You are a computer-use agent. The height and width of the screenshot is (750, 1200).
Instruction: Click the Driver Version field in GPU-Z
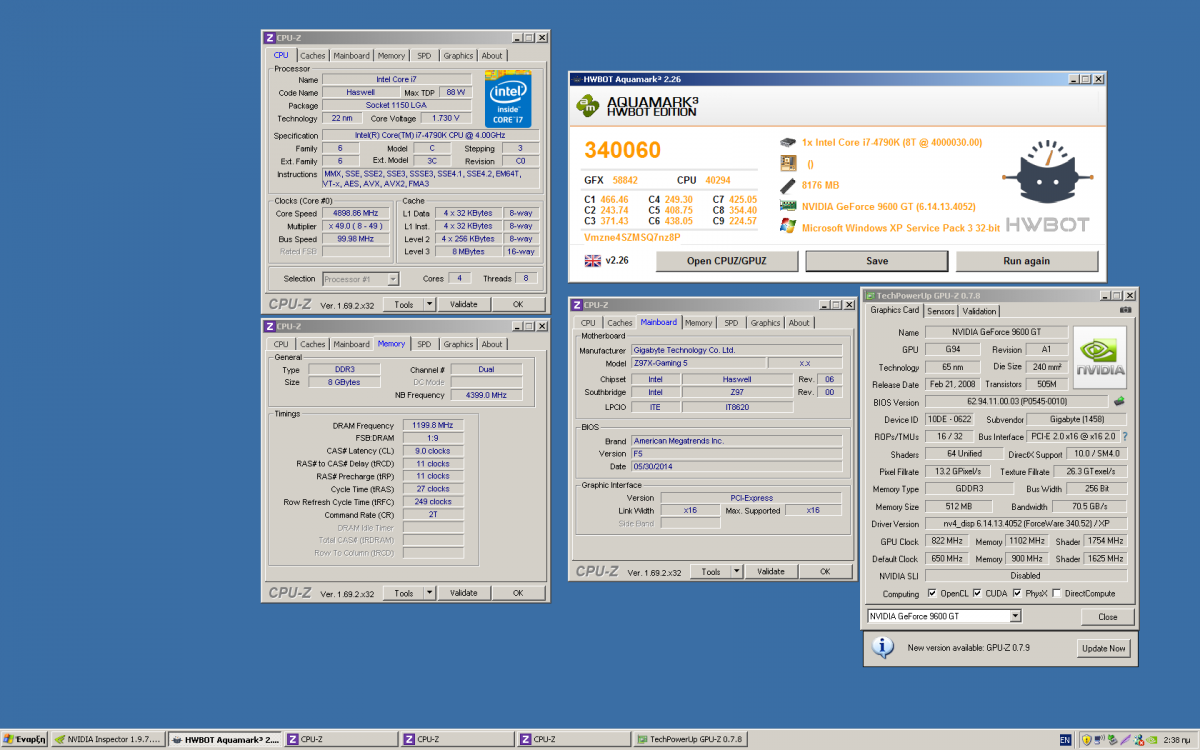point(1026,524)
